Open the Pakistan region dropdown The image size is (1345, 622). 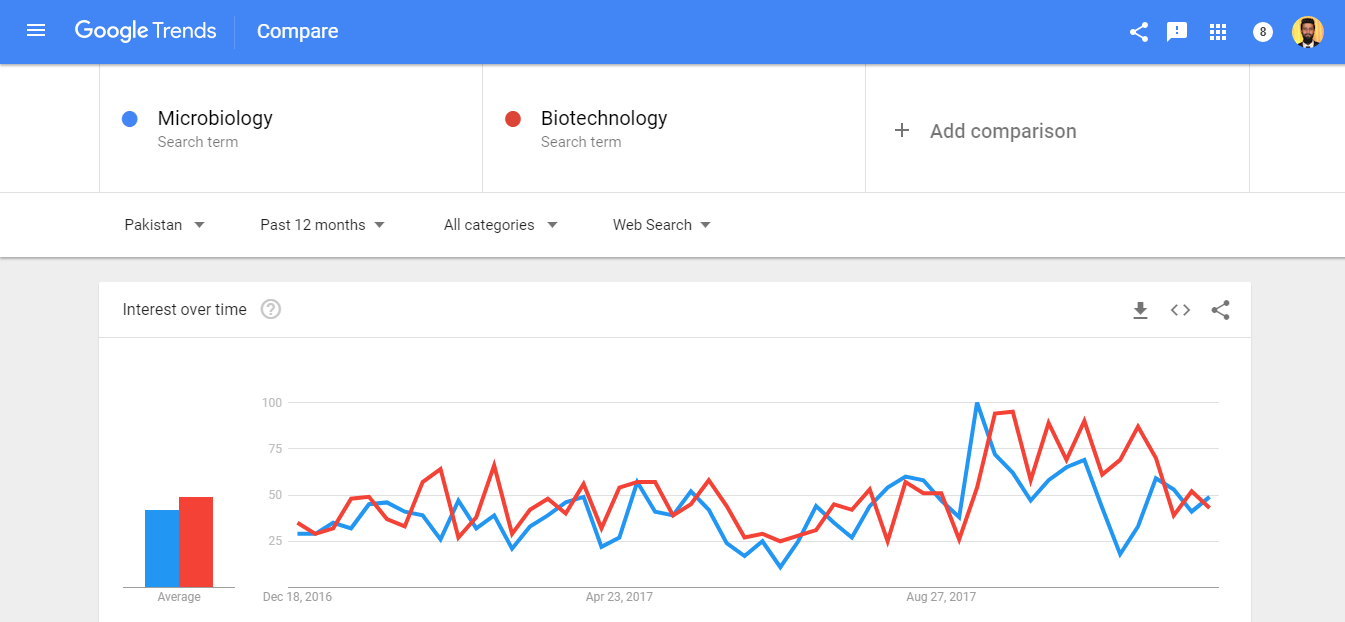164,225
